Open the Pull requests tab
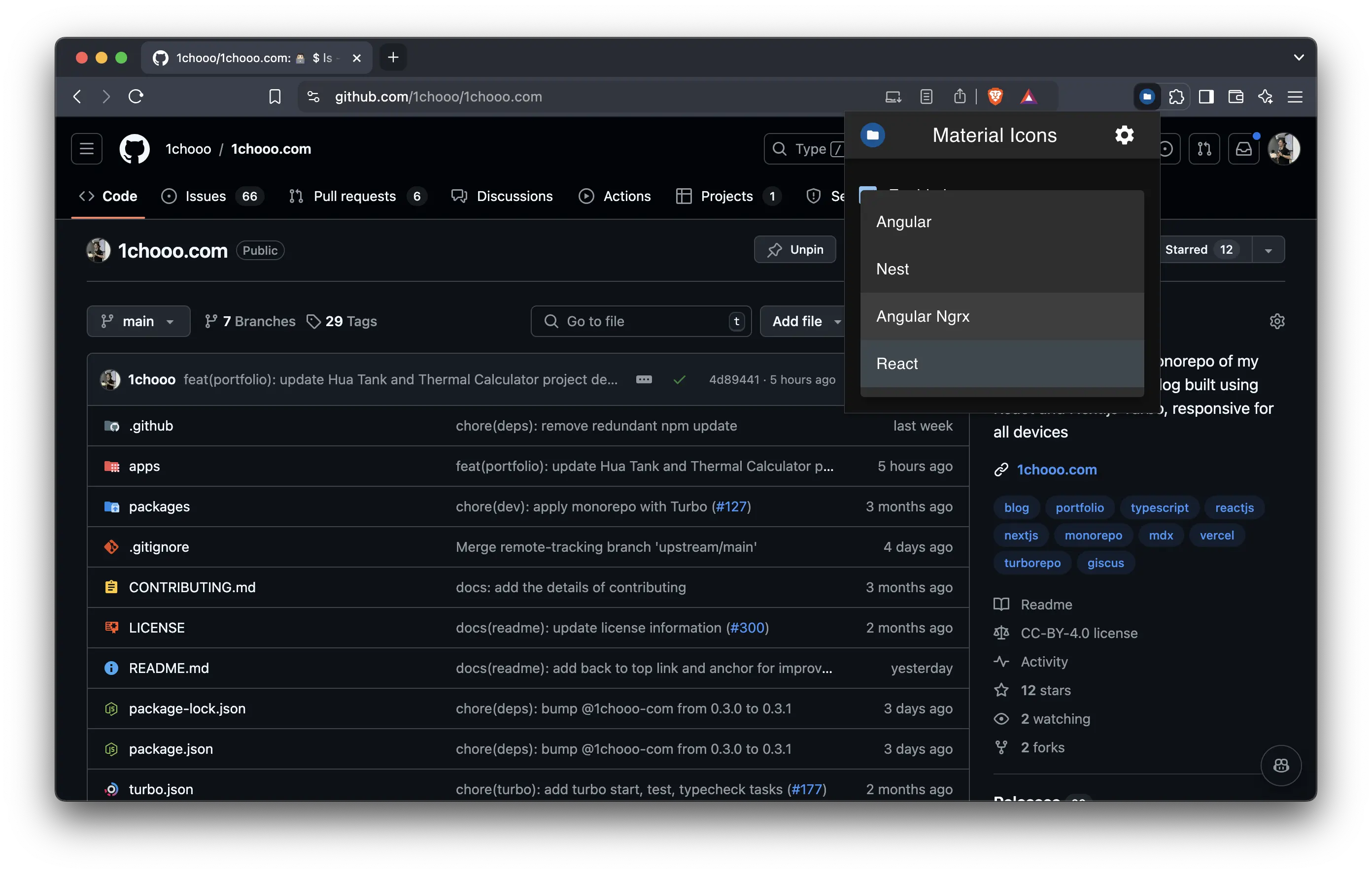The height and width of the screenshot is (874, 1372). click(358, 196)
